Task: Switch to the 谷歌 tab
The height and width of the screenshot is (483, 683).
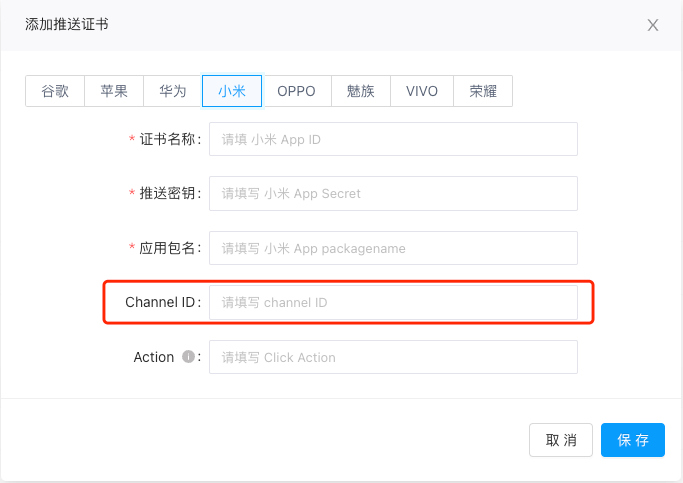Action: pos(55,91)
